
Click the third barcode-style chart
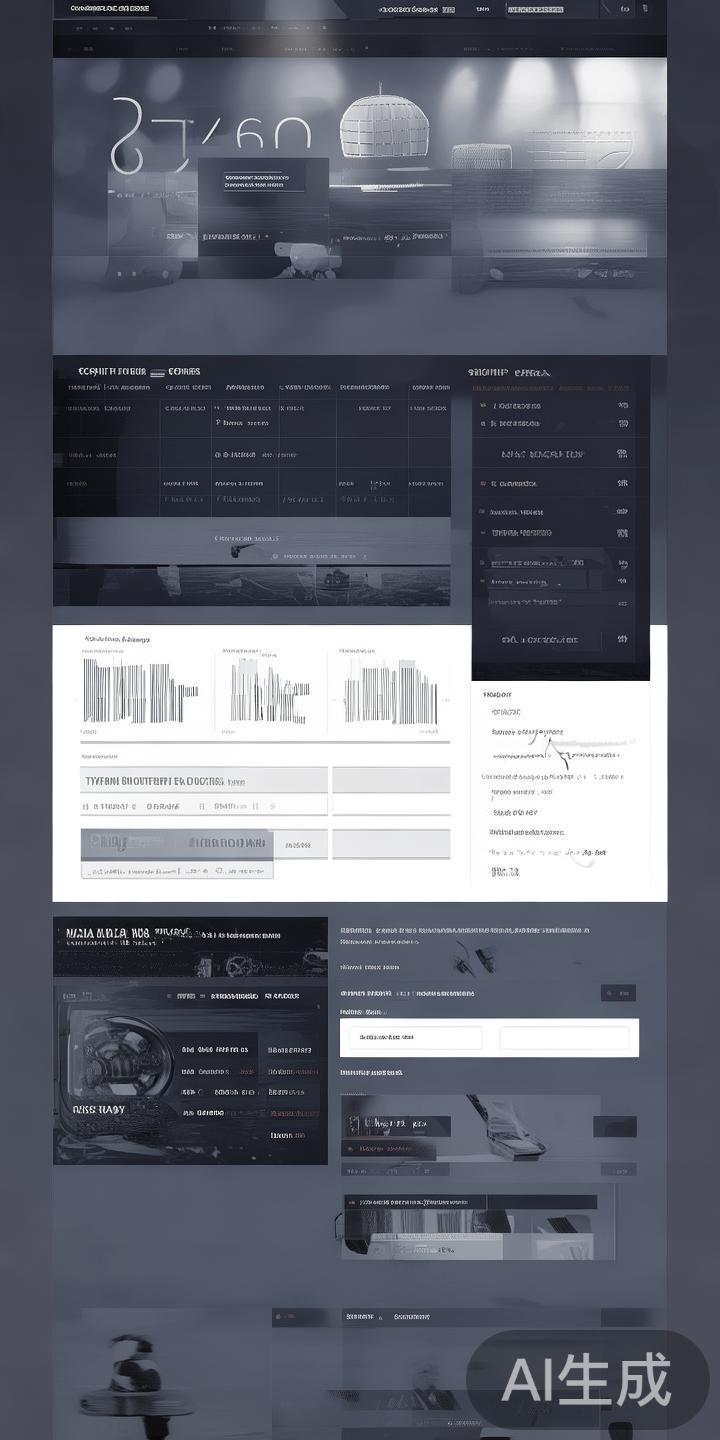tap(390, 690)
